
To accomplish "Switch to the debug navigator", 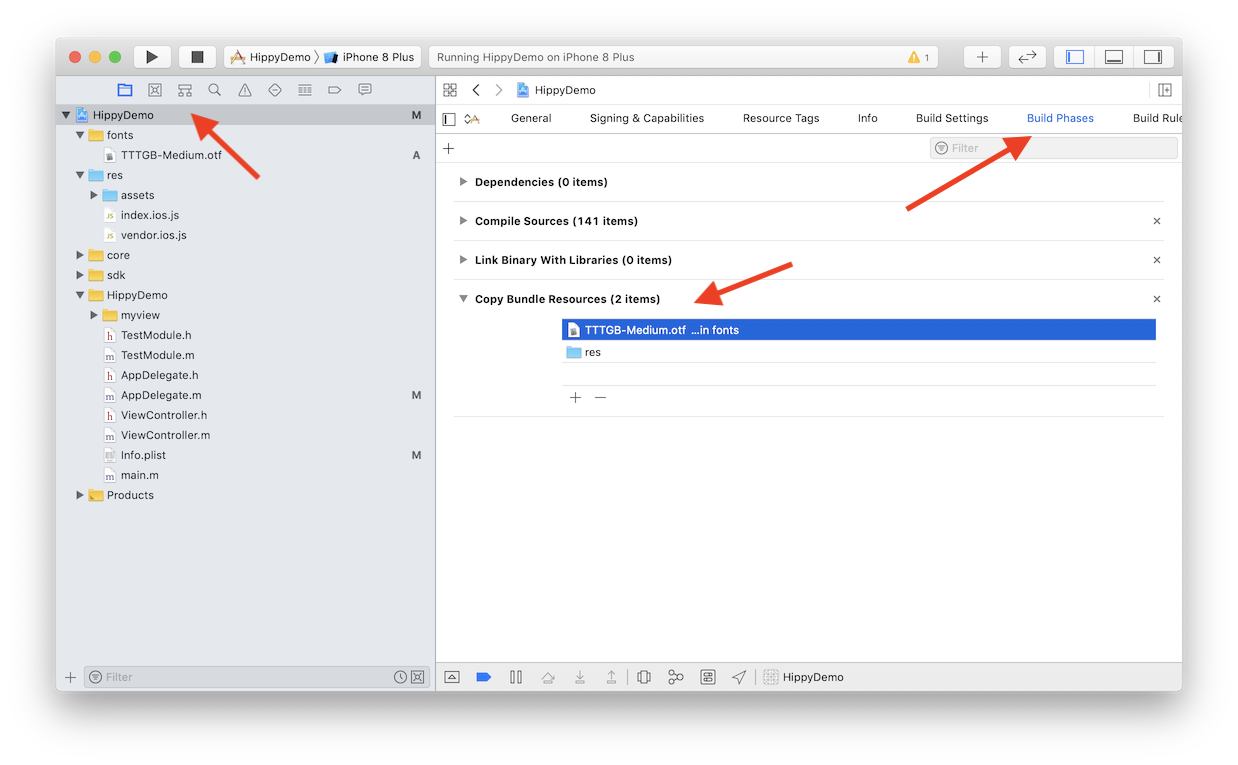I will [x=305, y=90].
